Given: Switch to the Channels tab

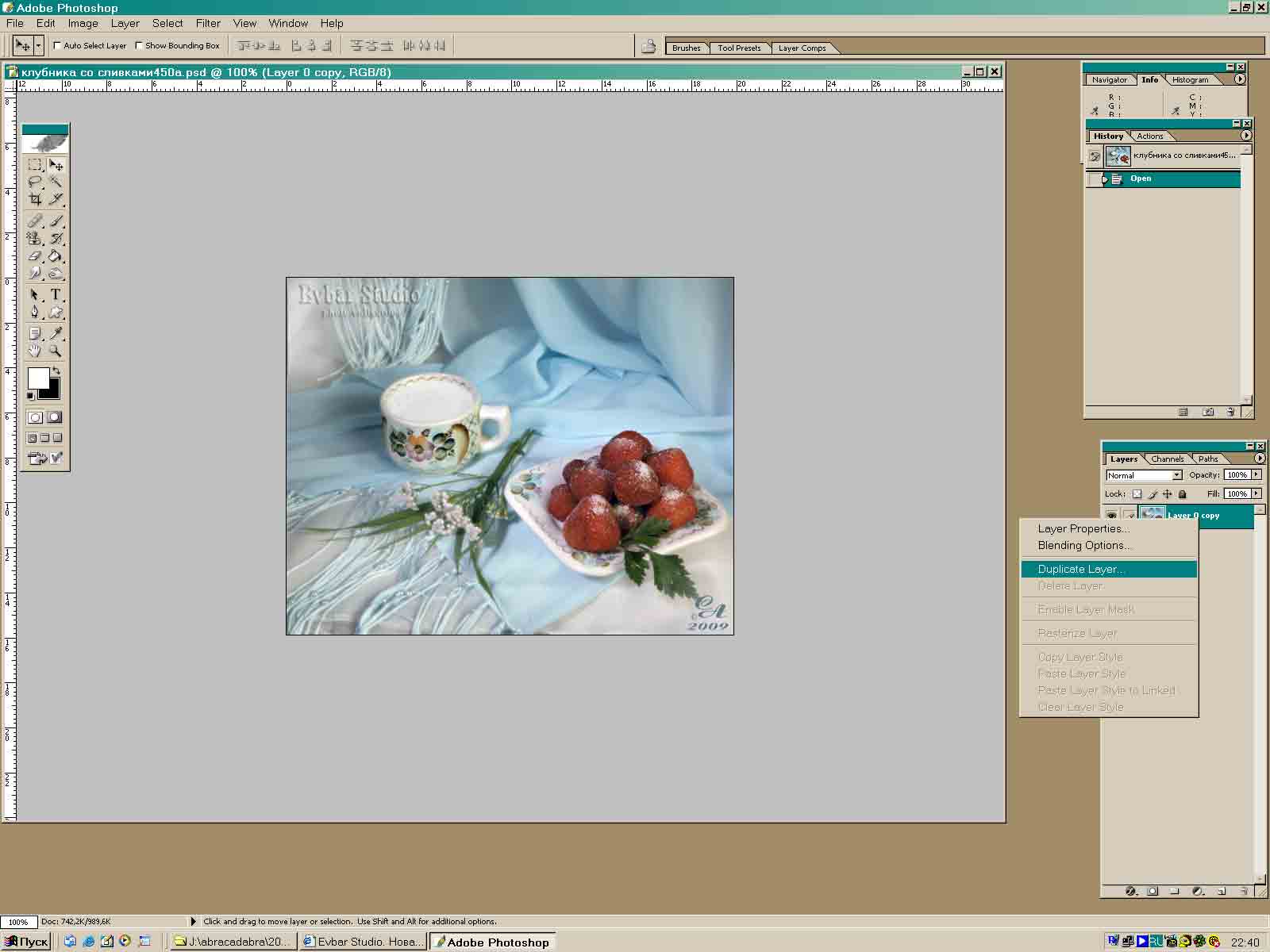Looking at the screenshot, I should (x=1167, y=459).
